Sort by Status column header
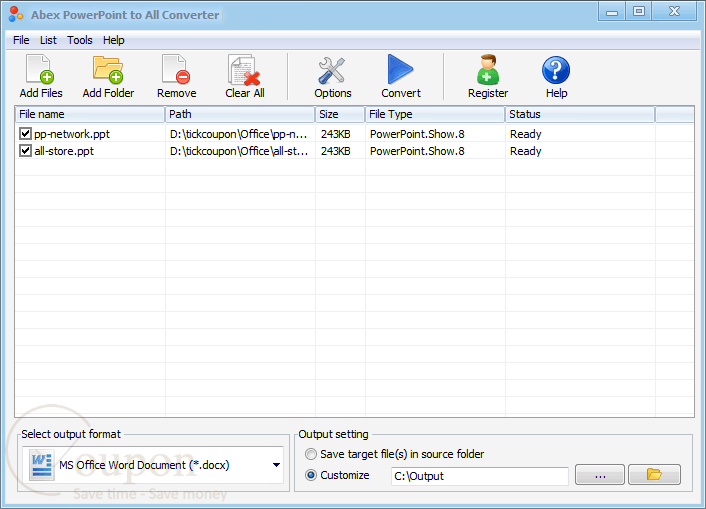 tap(580, 114)
